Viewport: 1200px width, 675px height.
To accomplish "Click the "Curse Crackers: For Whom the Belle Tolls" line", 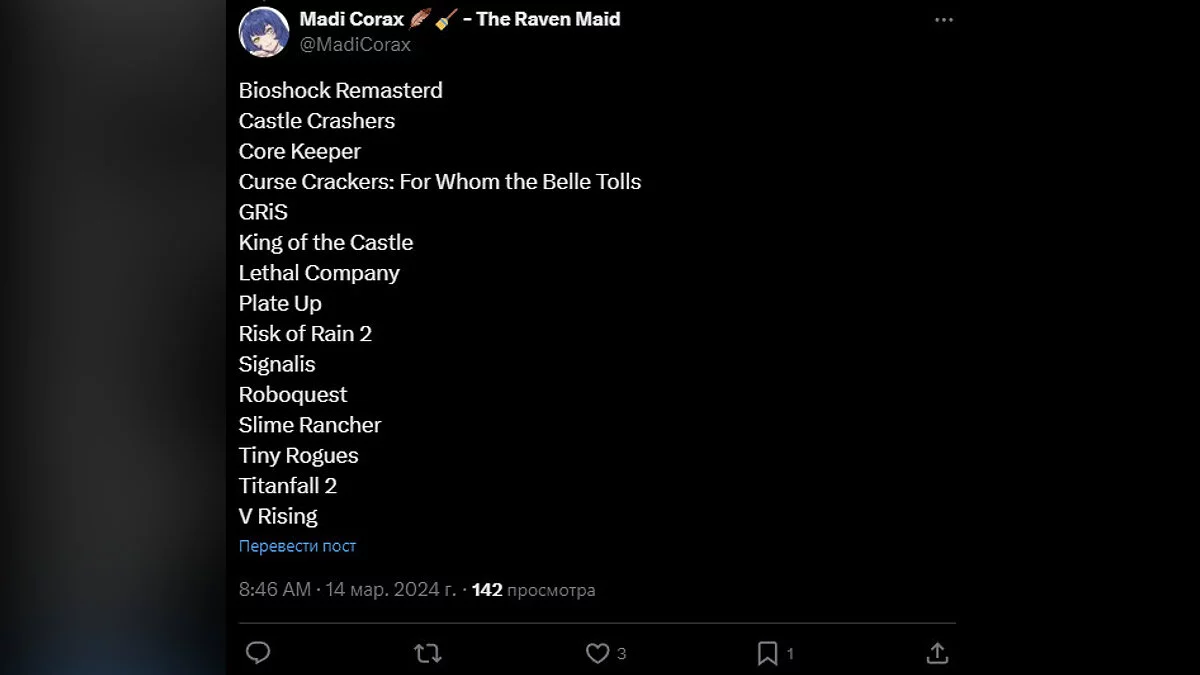I will (x=440, y=182).
